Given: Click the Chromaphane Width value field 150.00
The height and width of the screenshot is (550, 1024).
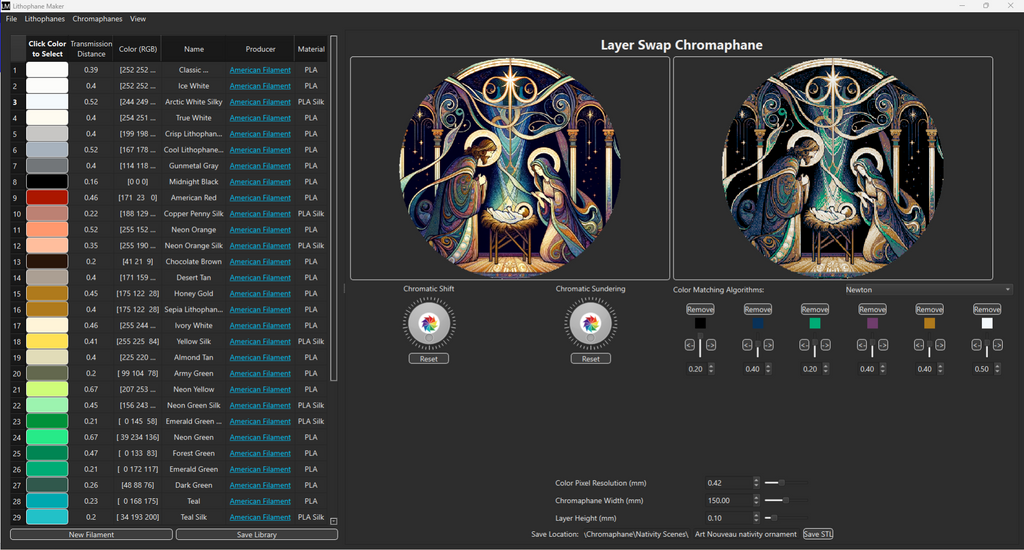Looking at the screenshot, I should point(728,500).
